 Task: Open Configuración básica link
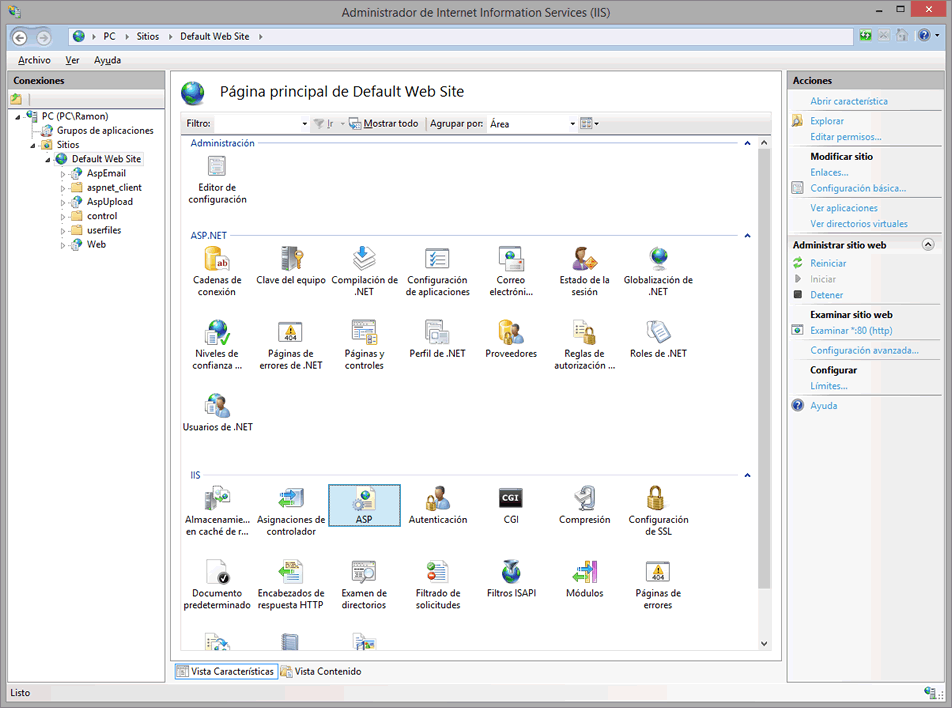pos(858,188)
